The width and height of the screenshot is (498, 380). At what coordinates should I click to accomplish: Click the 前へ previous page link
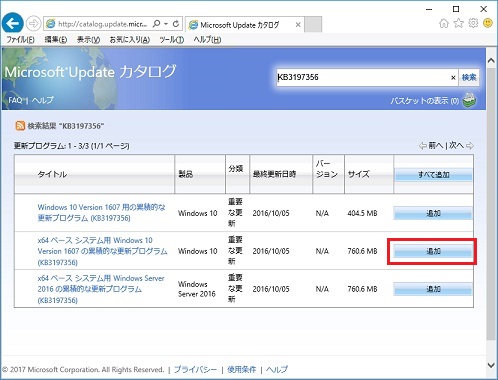pyautogui.click(x=436, y=145)
